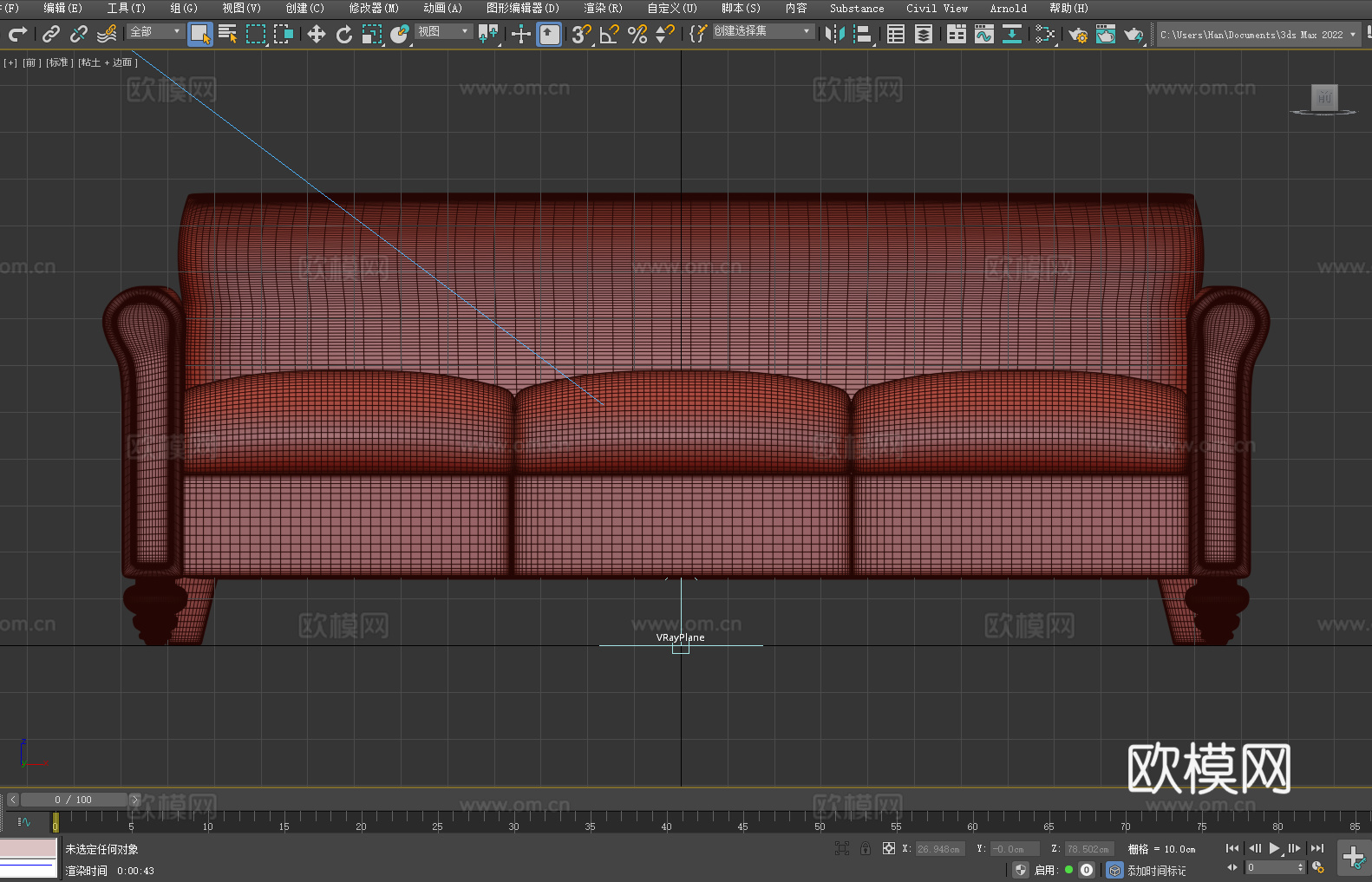Open the 视图 reference coordinate dropdown
1372x882 pixels.
pyautogui.click(x=443, y=31)
